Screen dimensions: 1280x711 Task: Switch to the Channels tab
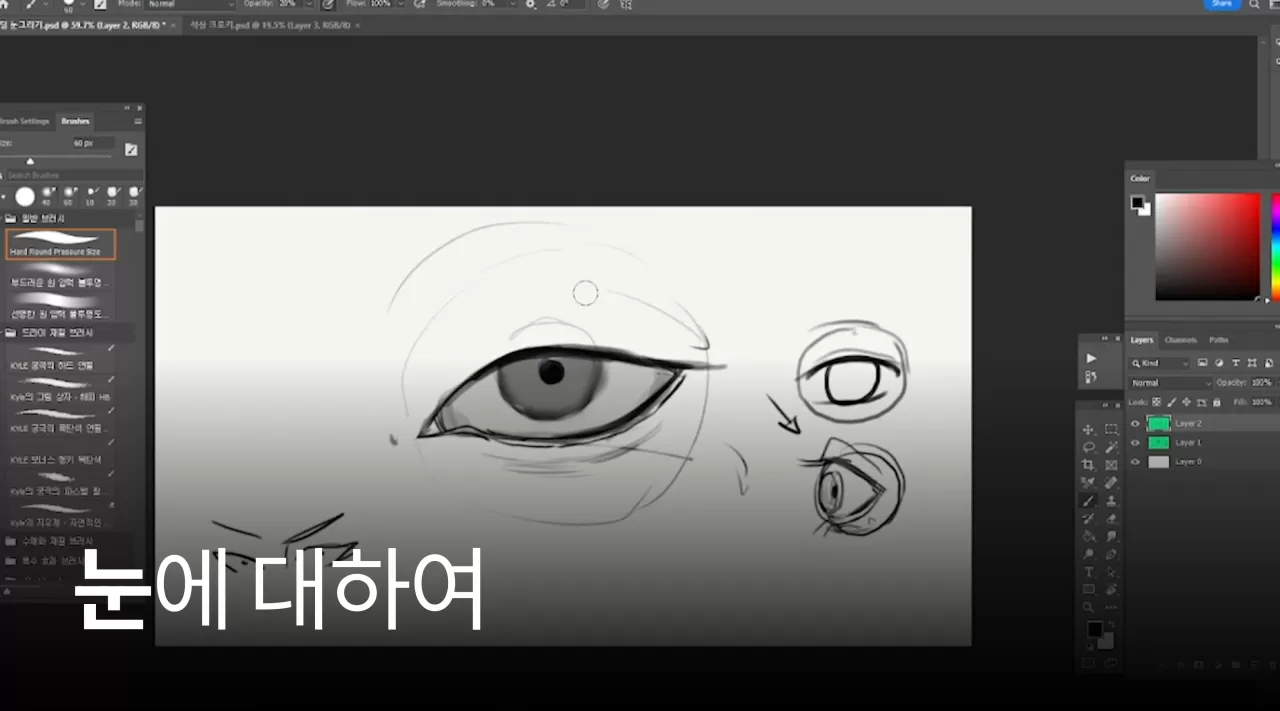tap(1180, 340)
